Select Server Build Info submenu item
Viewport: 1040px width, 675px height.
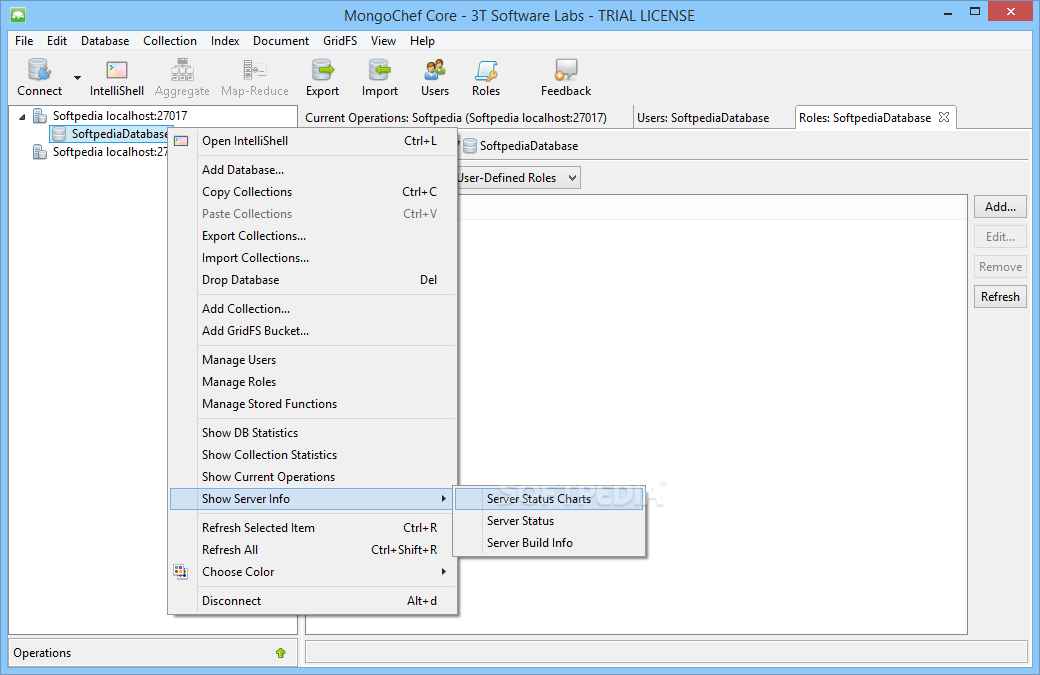549,542
